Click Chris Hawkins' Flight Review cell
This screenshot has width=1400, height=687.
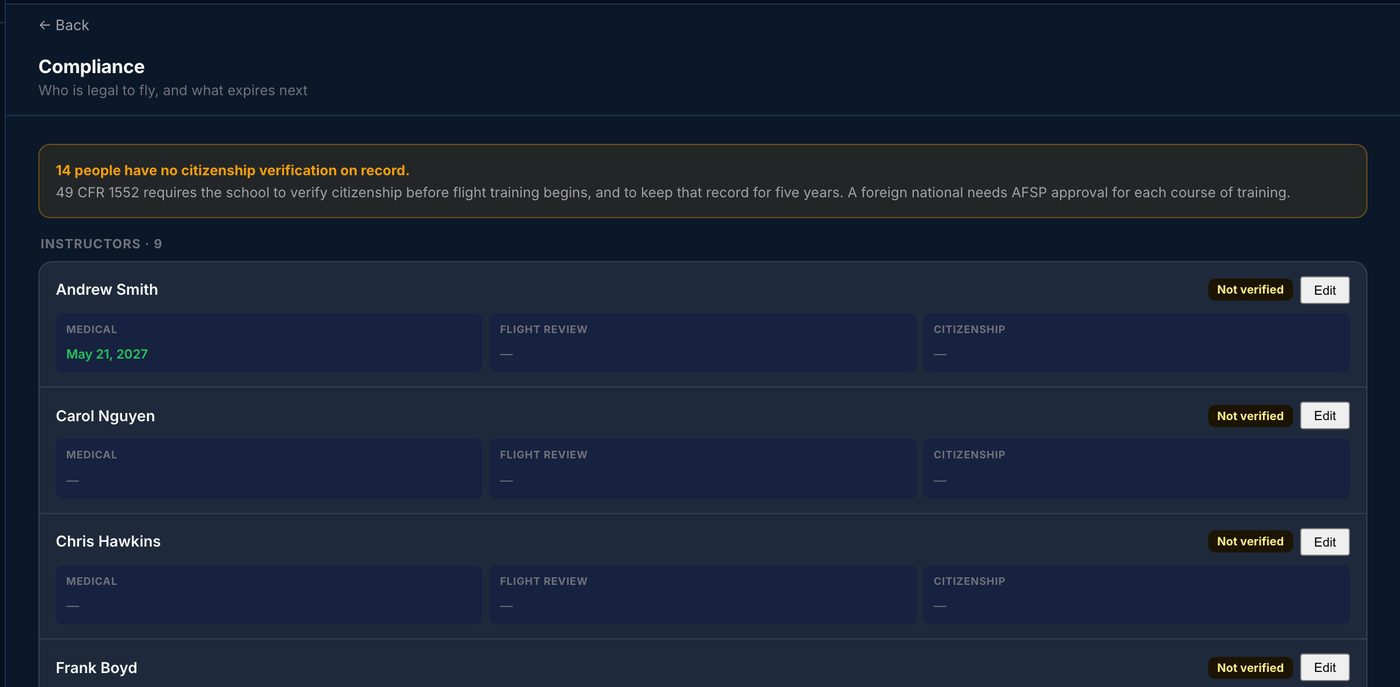(702, 595)
